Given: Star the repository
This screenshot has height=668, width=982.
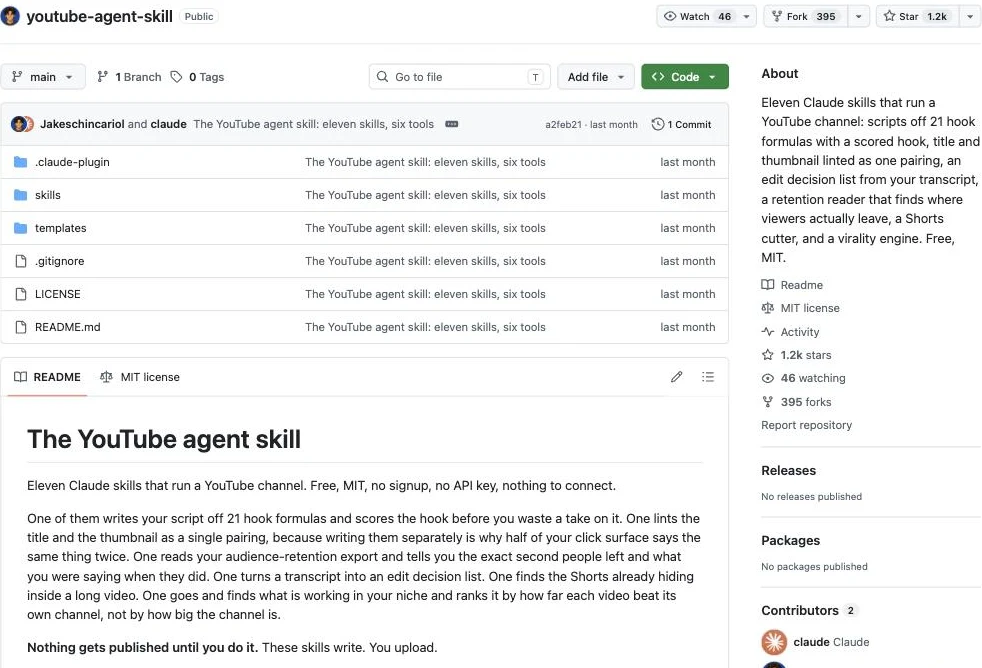Looking at the screenshot, I should [917, 16].
